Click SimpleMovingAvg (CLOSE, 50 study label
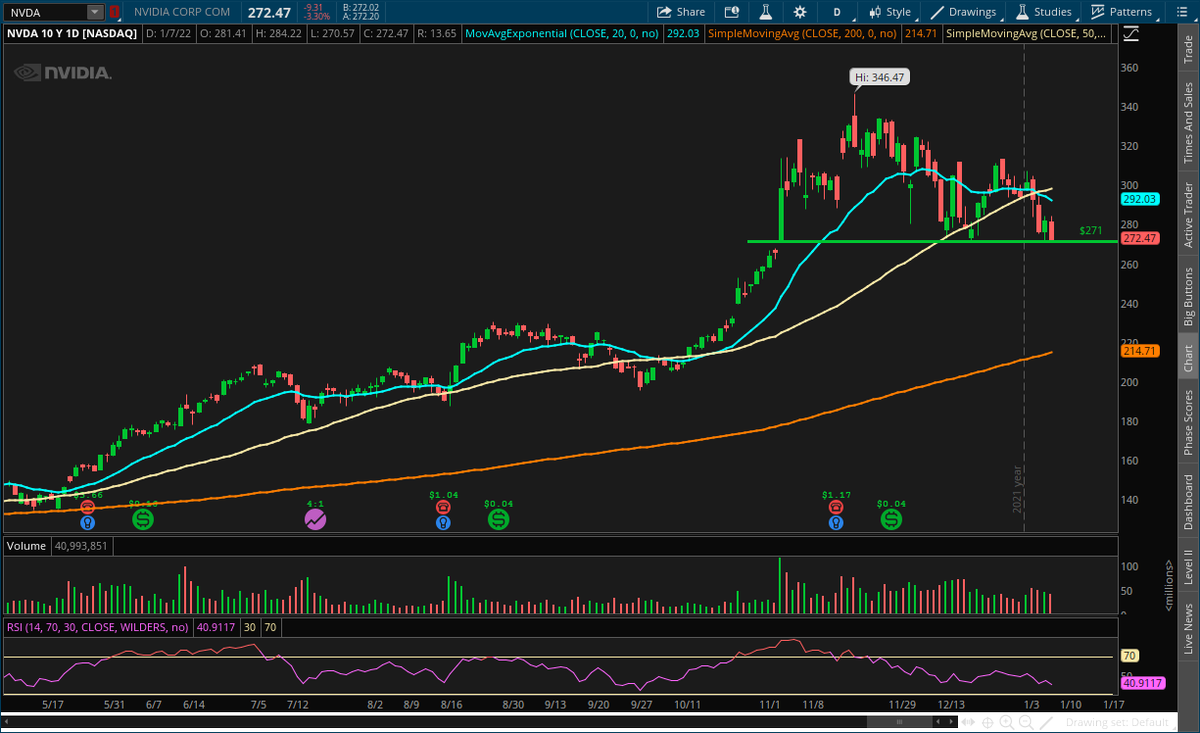The image size is (1200, 733). coord(1028,33)
